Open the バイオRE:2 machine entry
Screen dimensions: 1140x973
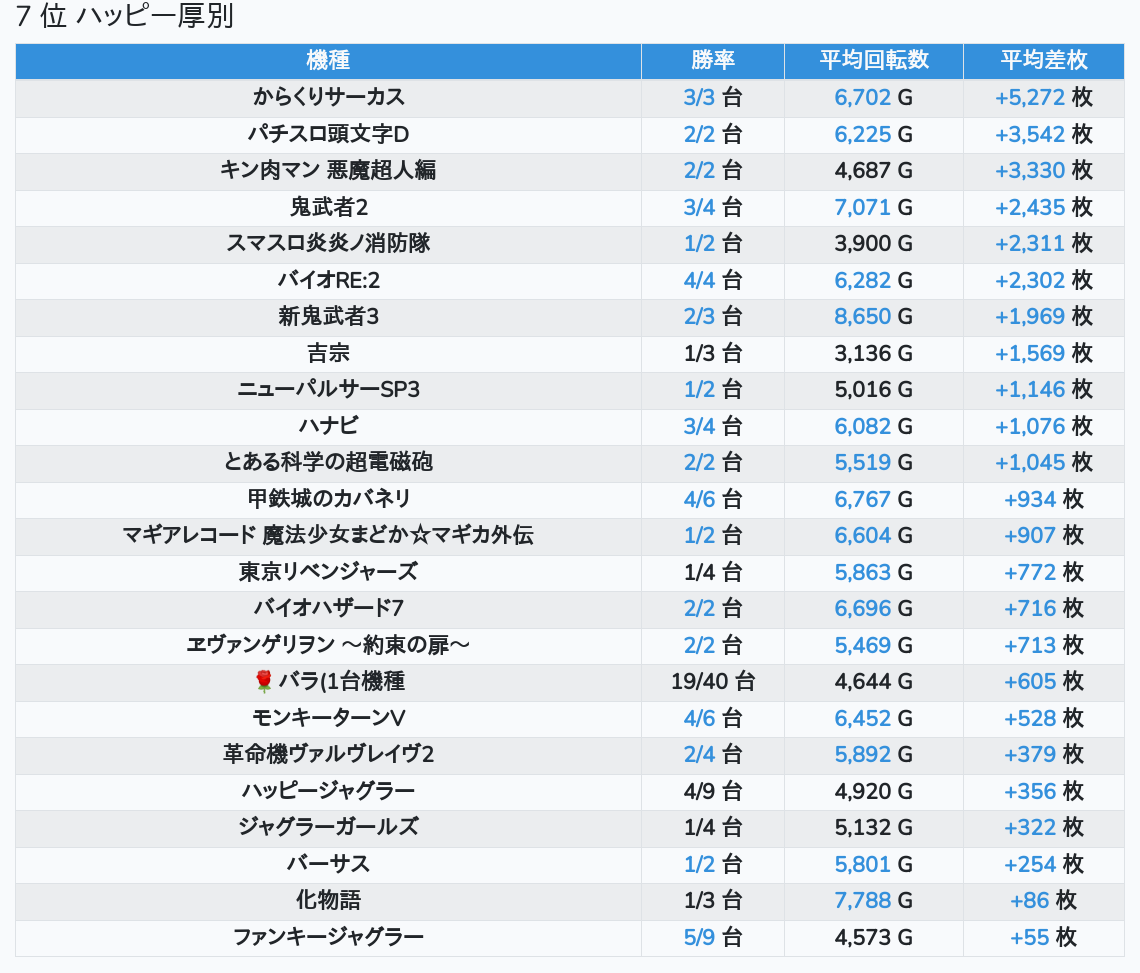click(328, 280)
